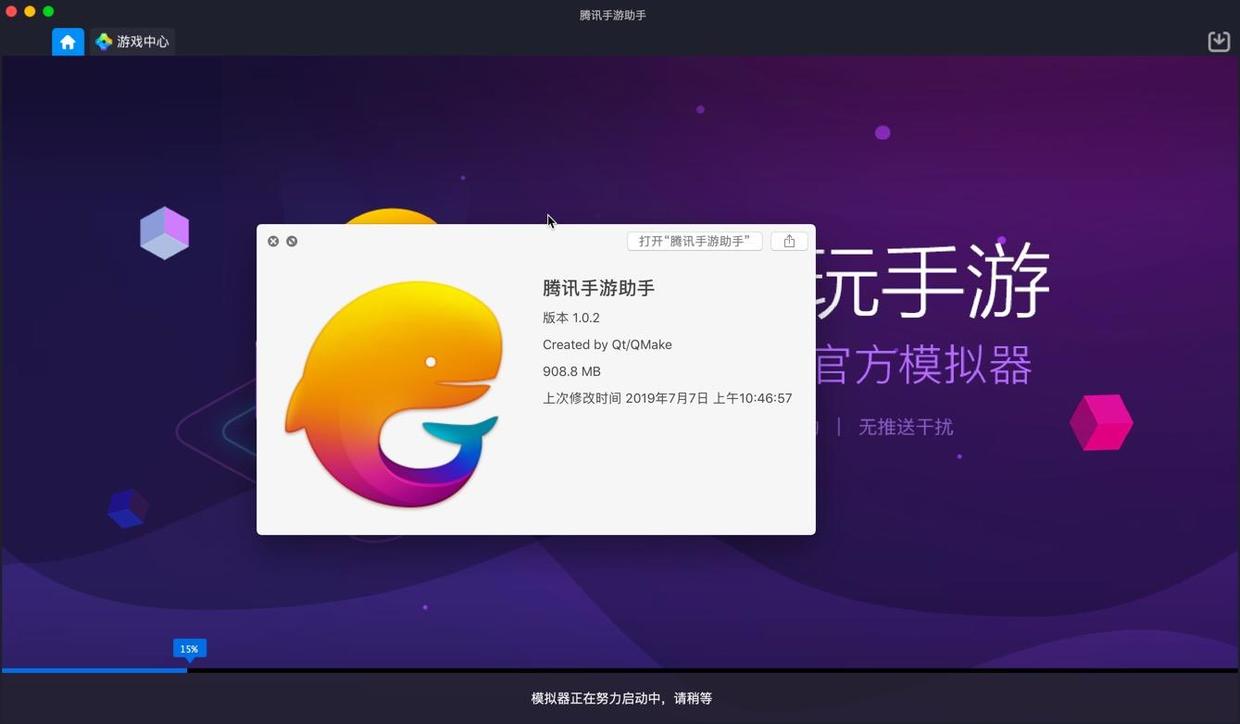Open the share menu in the preview panel
Viewport: 1240px width, 724px height.
pos(789,241)
